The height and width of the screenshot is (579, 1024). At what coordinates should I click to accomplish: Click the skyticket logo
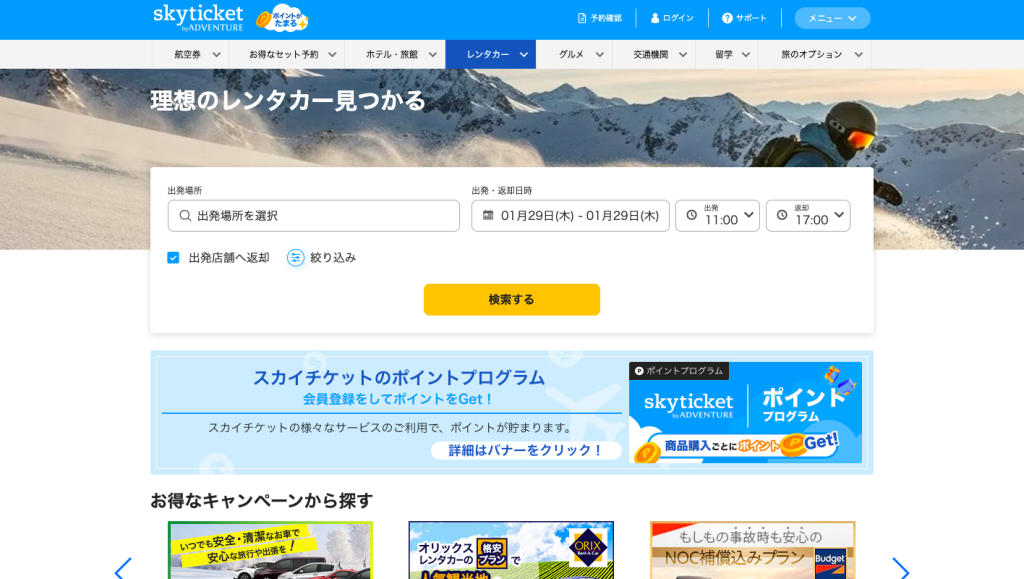[x=198, y=17]
